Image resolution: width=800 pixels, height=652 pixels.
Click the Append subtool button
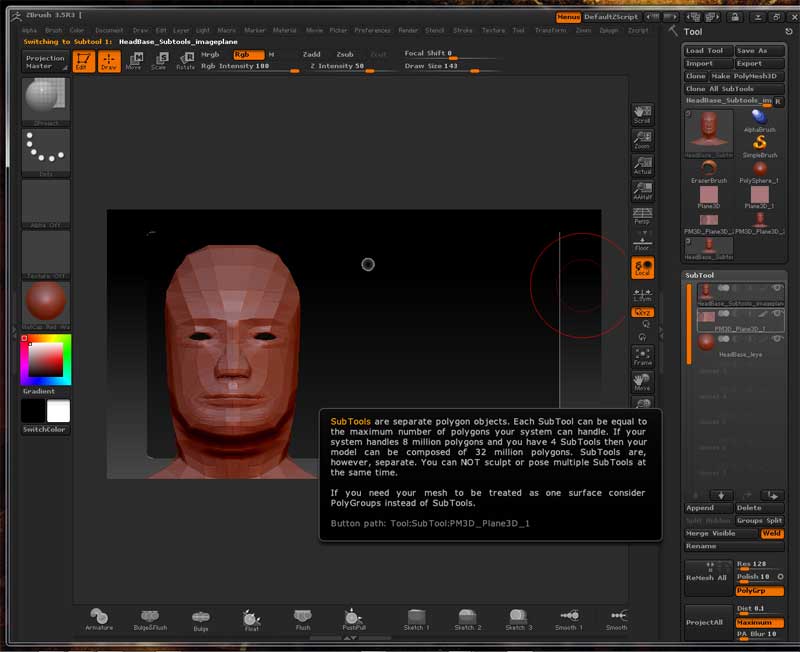point(708,508)
